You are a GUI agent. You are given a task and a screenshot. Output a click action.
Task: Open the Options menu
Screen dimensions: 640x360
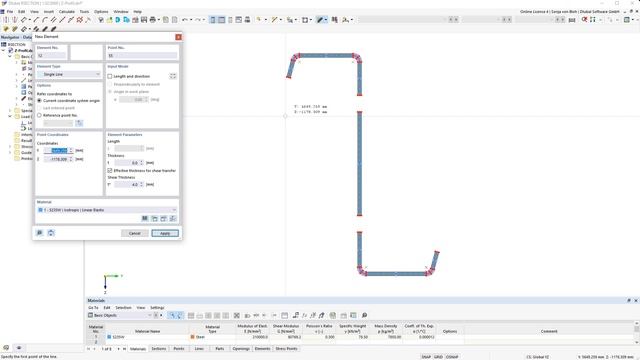point(101,11)
